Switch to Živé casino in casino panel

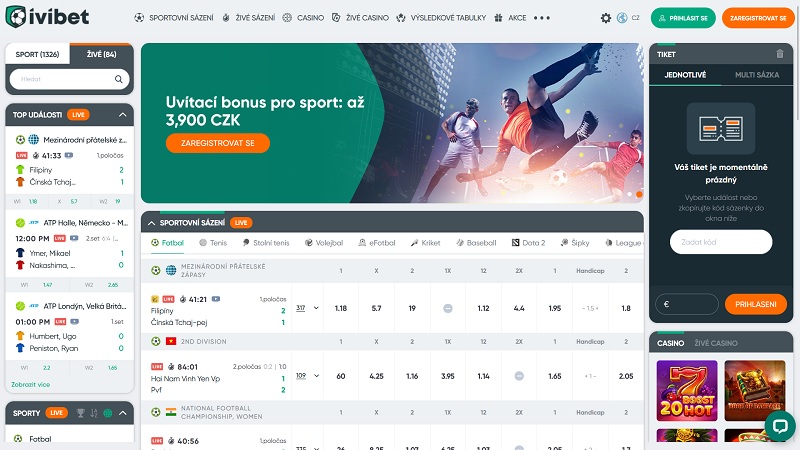pyautogui.click(x=716, y=343)
